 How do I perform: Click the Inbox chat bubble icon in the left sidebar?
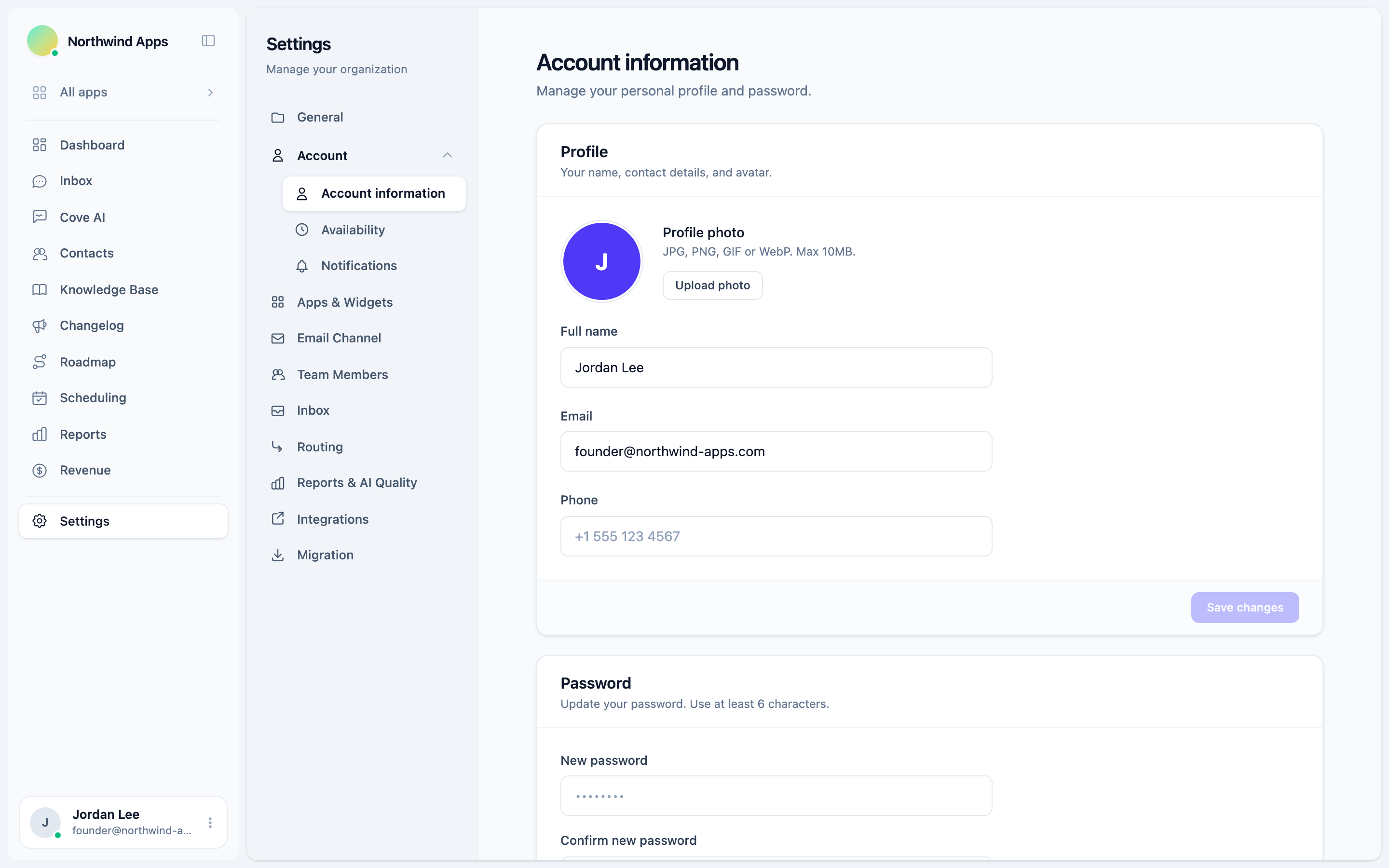click(x=40, y=181)
